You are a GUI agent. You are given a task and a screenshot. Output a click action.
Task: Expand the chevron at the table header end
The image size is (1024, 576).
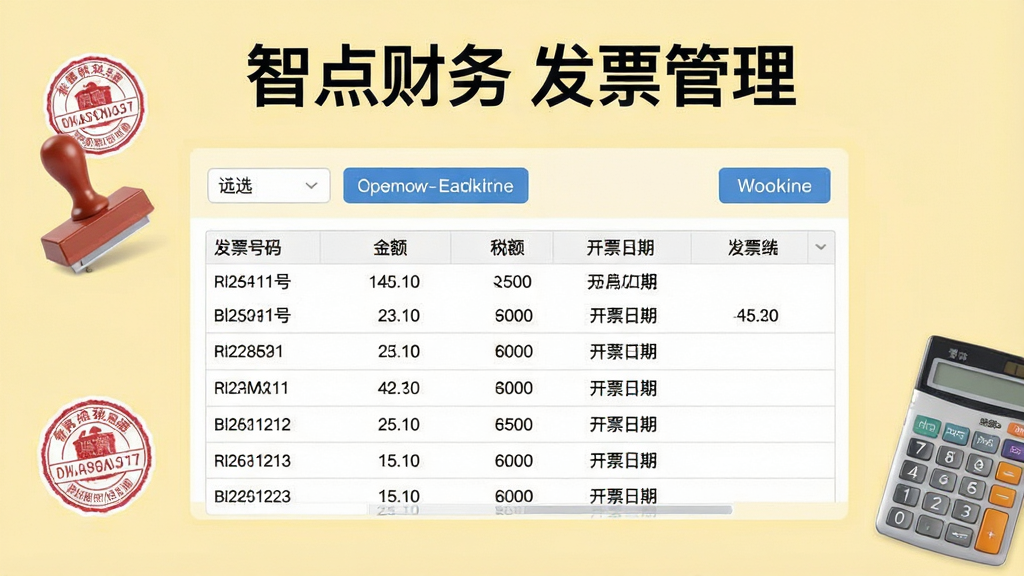[x=821, y=248]
